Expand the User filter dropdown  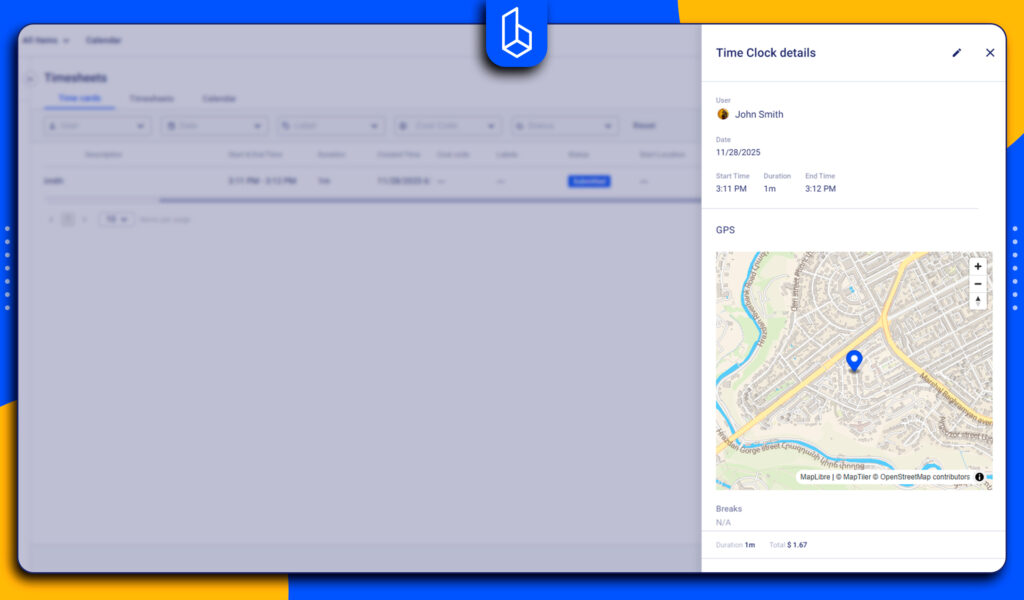point(96,126)
